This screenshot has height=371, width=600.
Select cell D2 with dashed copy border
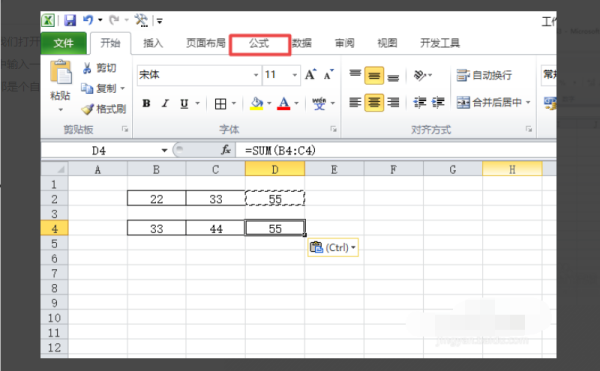coord(275,199)
